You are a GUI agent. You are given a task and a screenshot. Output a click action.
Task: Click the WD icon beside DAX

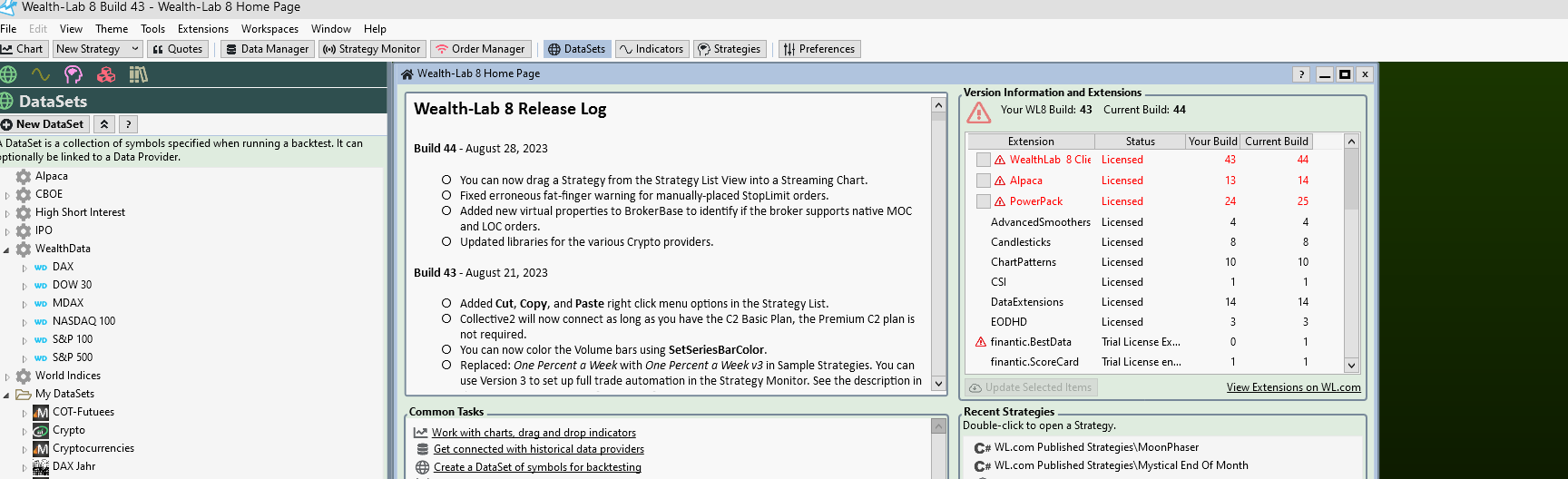click(41, 267)
